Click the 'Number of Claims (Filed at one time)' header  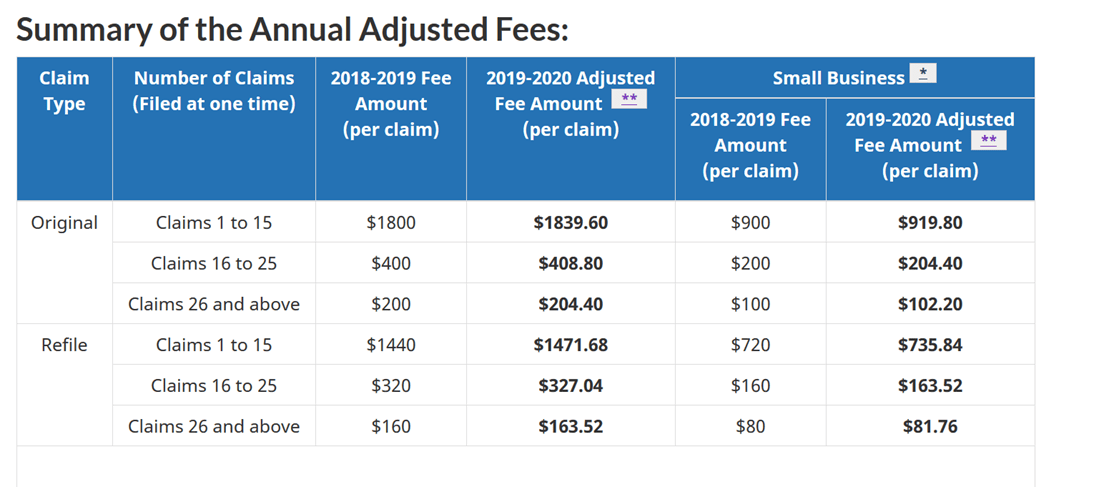click(x=214, y=91)
